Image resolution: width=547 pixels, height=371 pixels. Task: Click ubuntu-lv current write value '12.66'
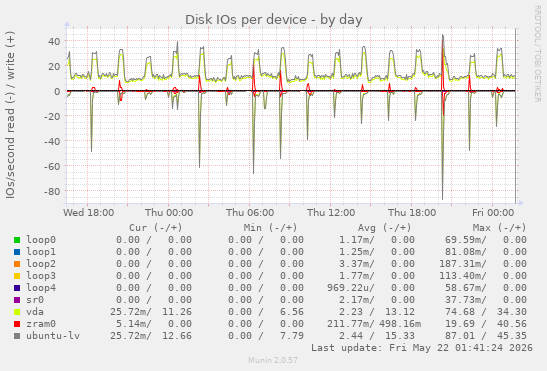pyautogui.click(x=177, y=336)
